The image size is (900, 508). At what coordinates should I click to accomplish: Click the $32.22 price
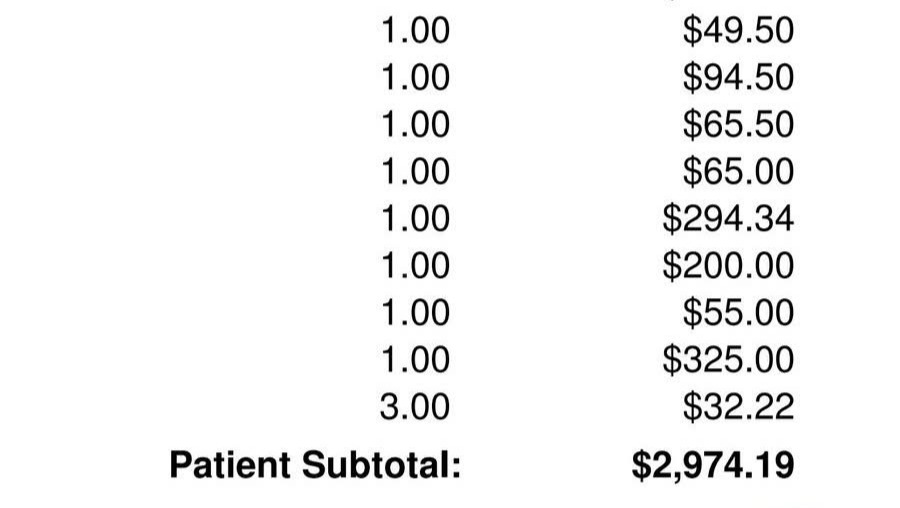point(738,406)
